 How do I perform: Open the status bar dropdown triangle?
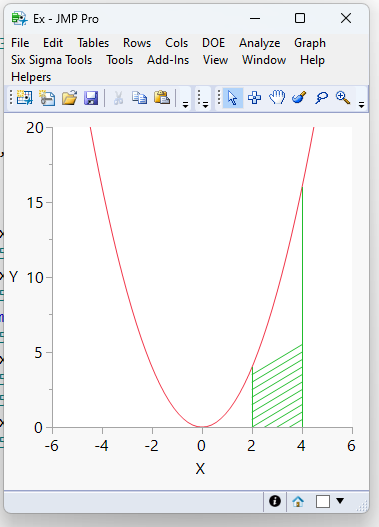pyautogui.click(x=340, y=501)
